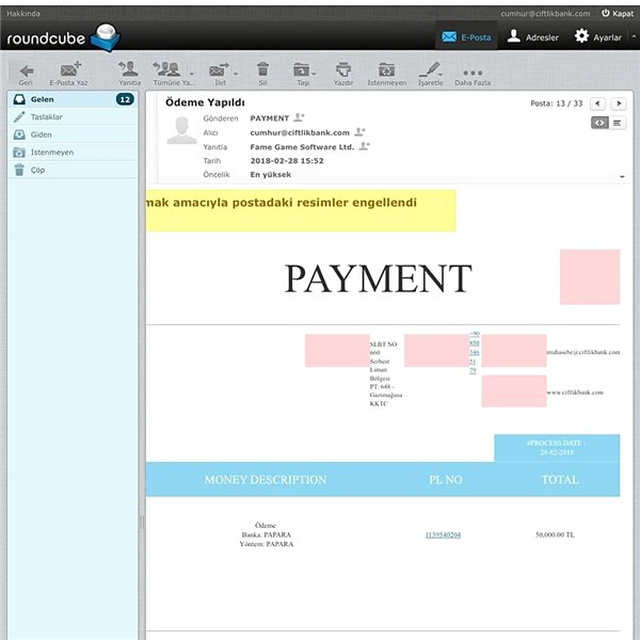
Task: Switch to HTML view toggle button
Action: coord(600,123)
